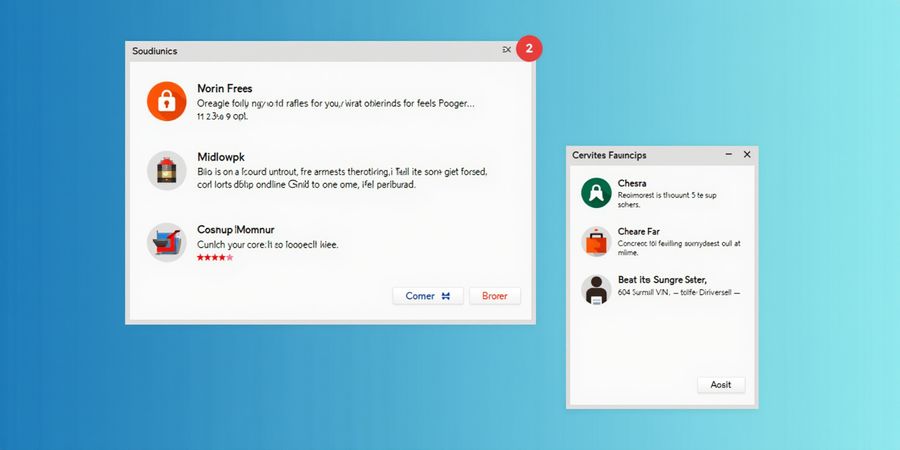Click the red star rating under Cosnup Momnur
The image size is (900, 450).
coord(215,258)
